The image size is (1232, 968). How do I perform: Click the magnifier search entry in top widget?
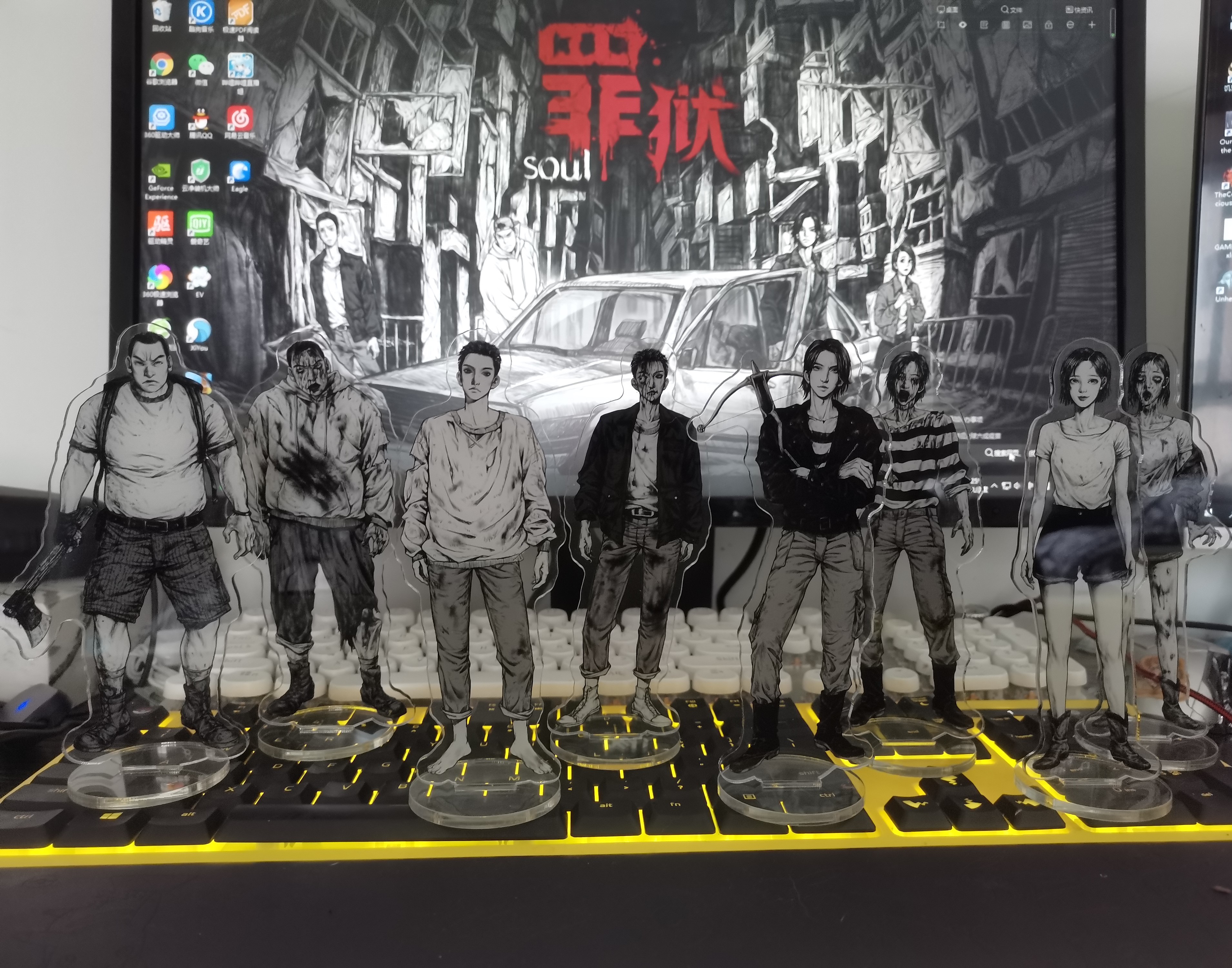tap(1011, 10)
